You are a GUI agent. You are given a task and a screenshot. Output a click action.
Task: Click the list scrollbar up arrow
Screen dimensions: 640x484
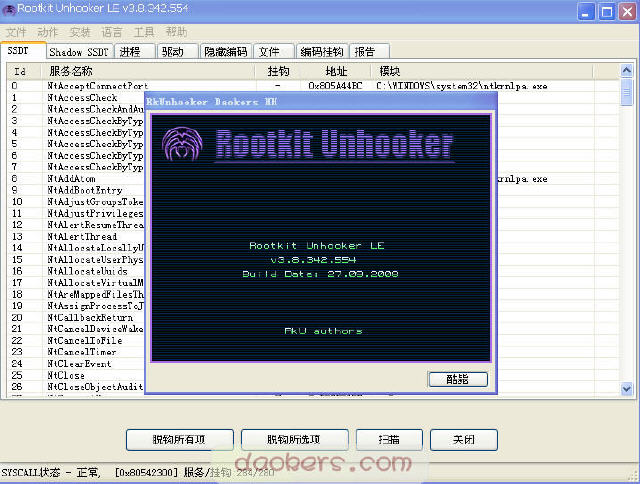[x=627, y=71]
